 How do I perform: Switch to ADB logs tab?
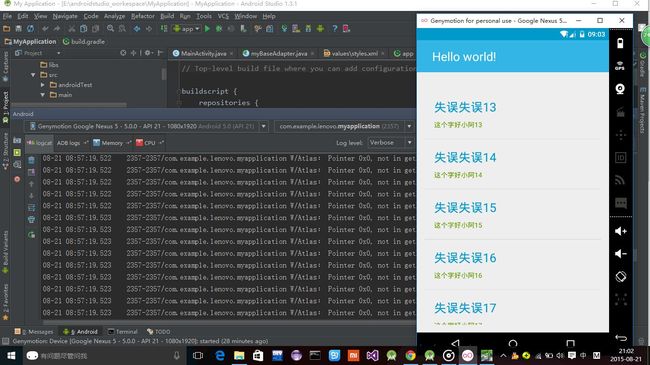pyautogui.click(x=72, y=143)
